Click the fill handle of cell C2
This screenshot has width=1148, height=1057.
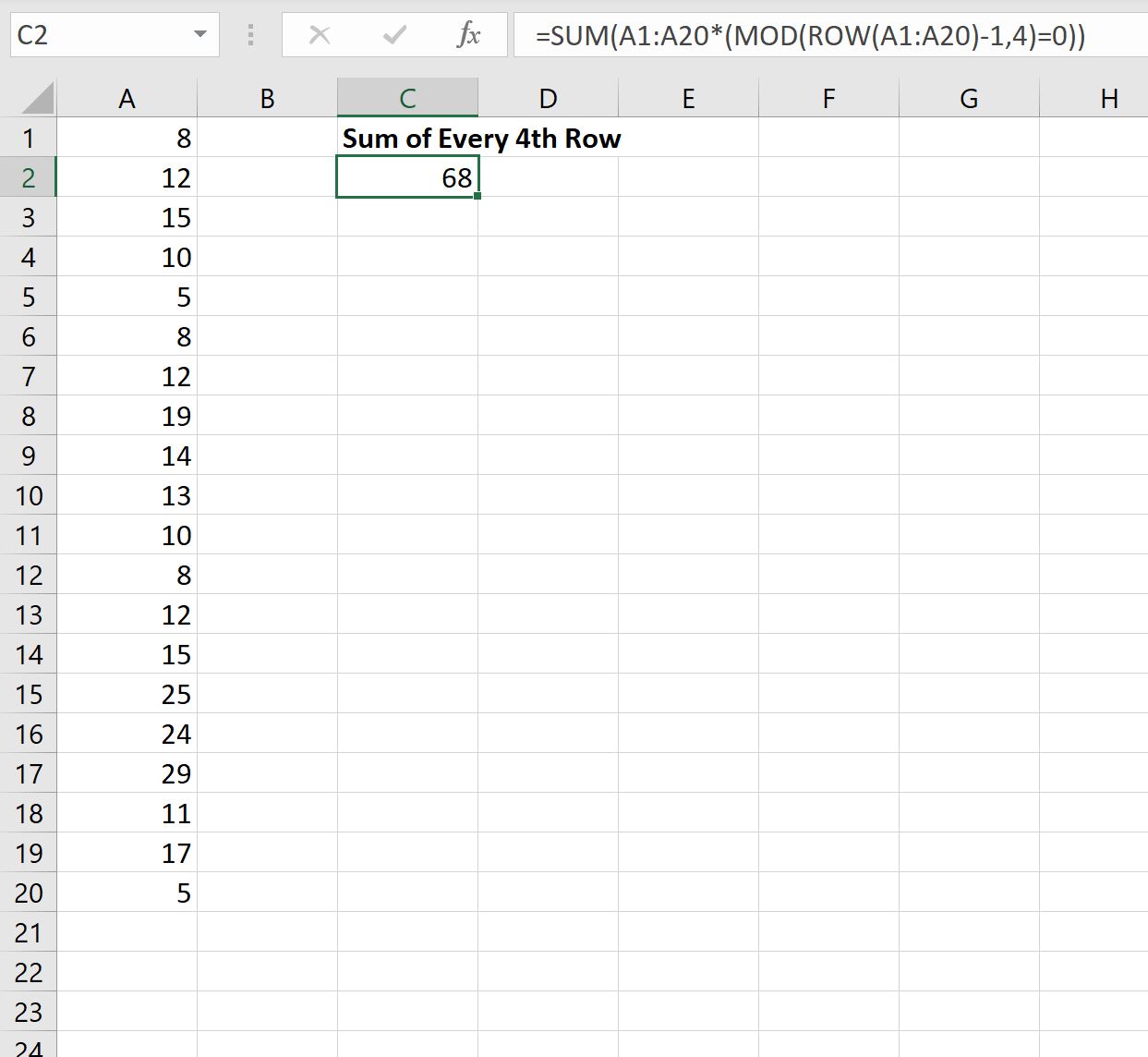pyautogui.click(x=477, y=196)
